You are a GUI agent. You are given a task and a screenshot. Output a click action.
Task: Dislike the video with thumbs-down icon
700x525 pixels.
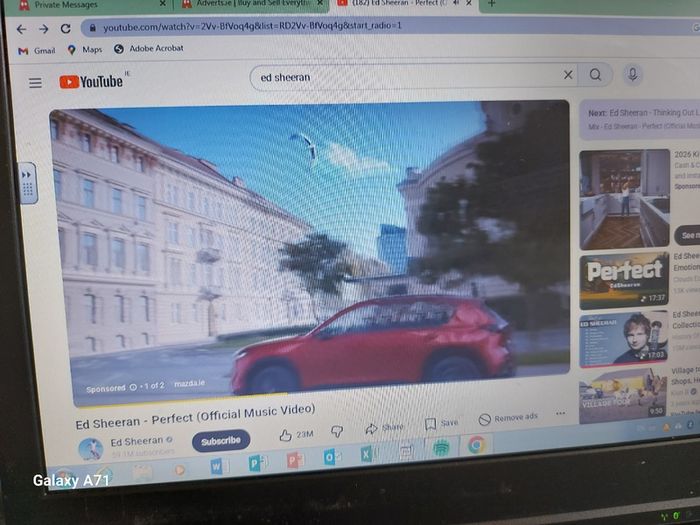337,431
